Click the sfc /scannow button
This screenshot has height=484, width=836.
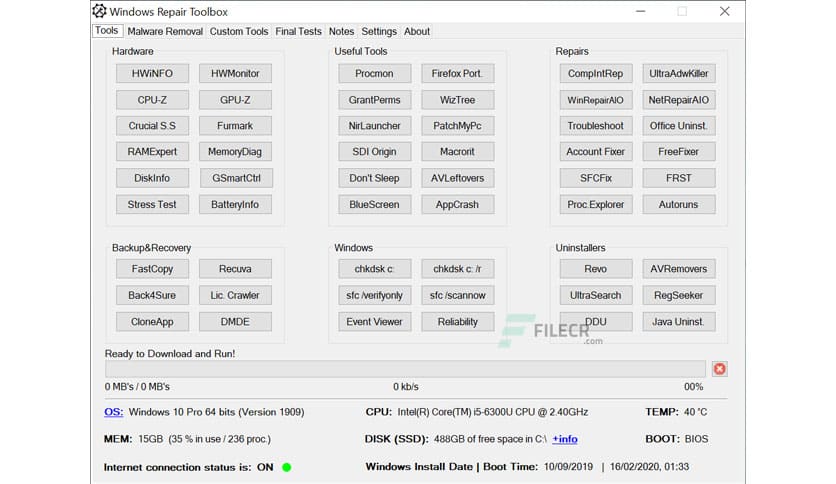457,295
